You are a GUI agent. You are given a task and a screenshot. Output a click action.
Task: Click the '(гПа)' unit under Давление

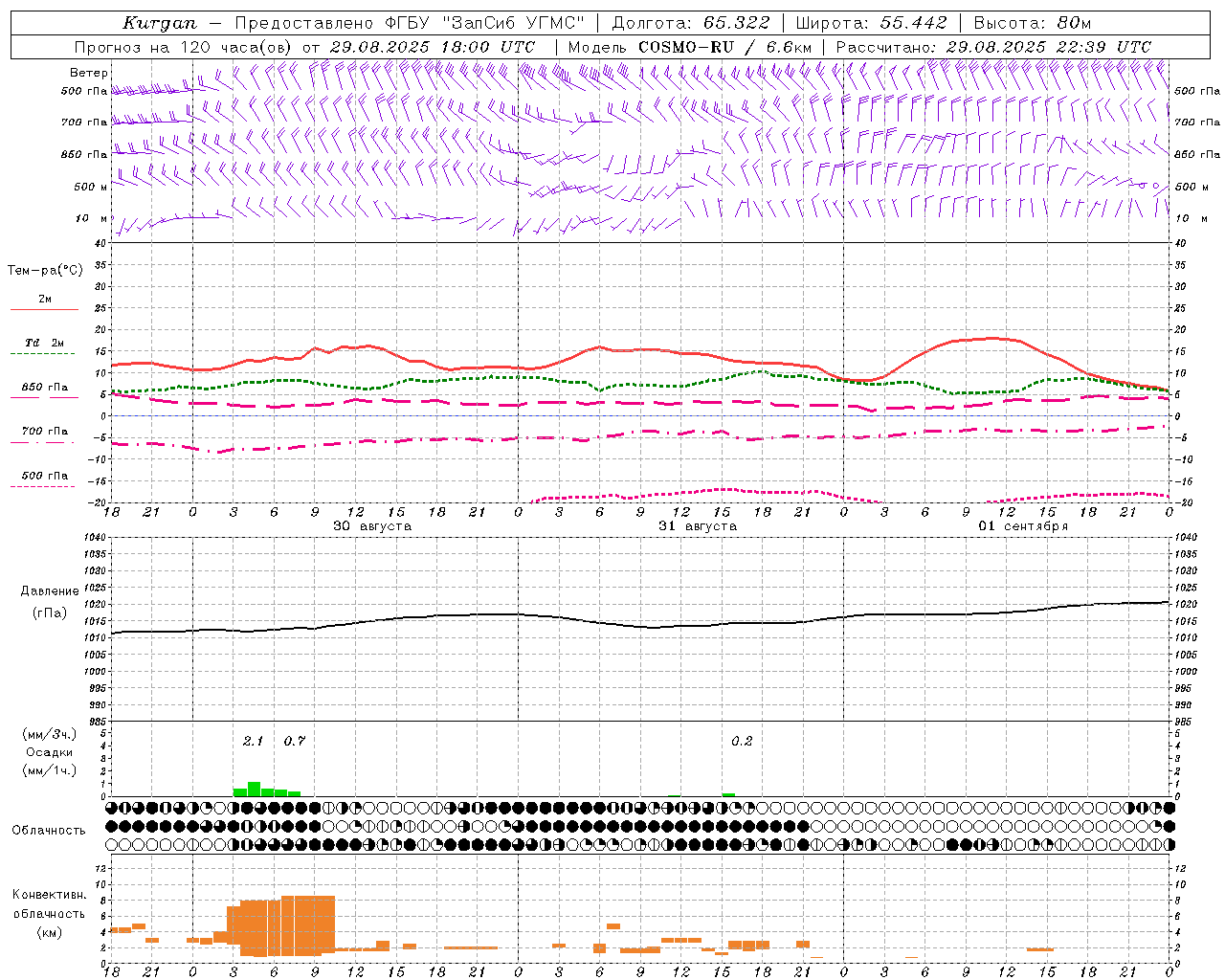point(50,612)
